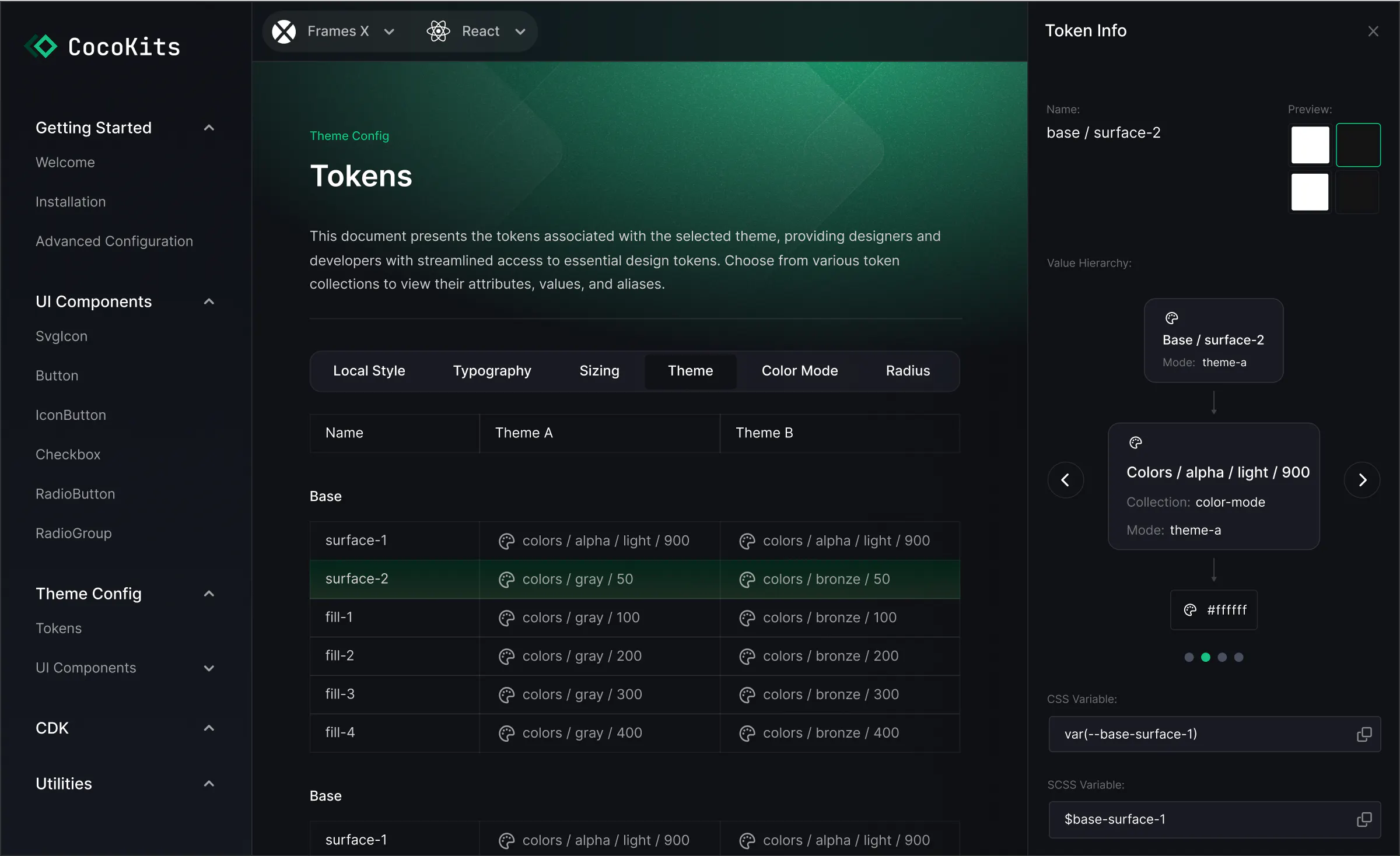
Task: Go to the SvgIcon component page
Action: coord(61,336)
